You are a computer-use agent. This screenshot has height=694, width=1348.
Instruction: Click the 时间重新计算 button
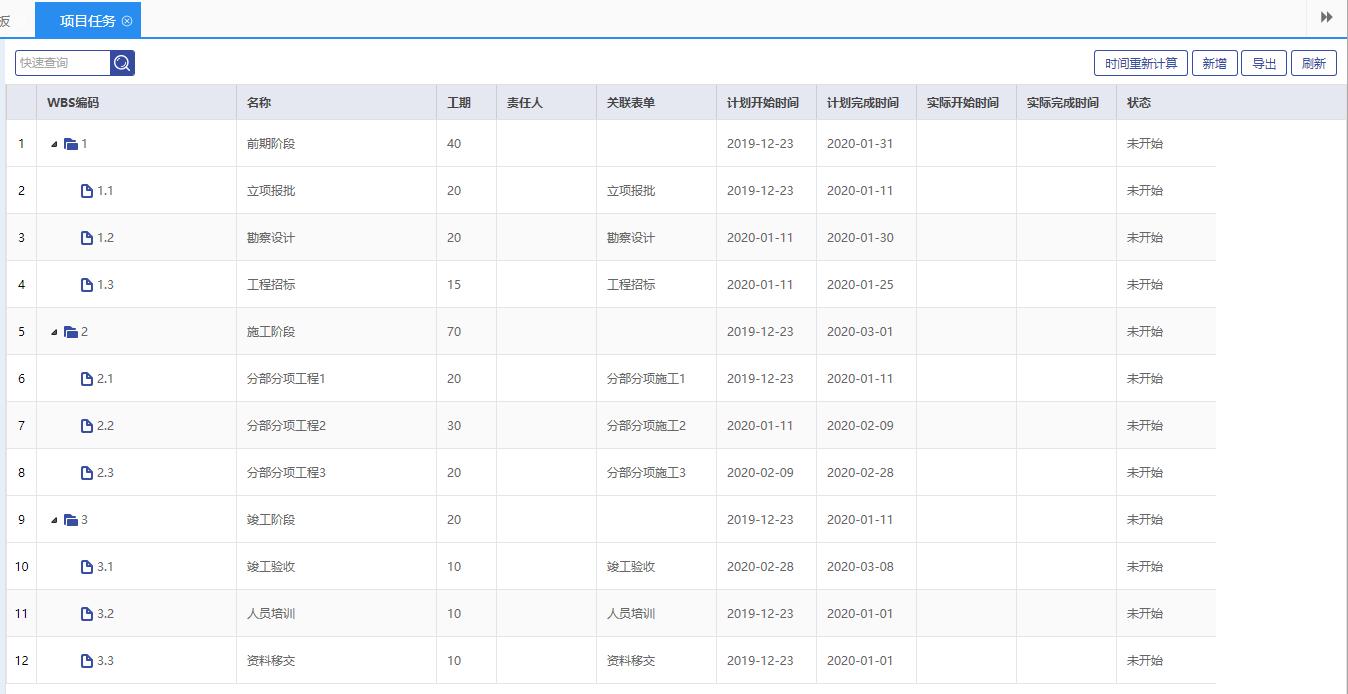click(x=1141, y=63)
